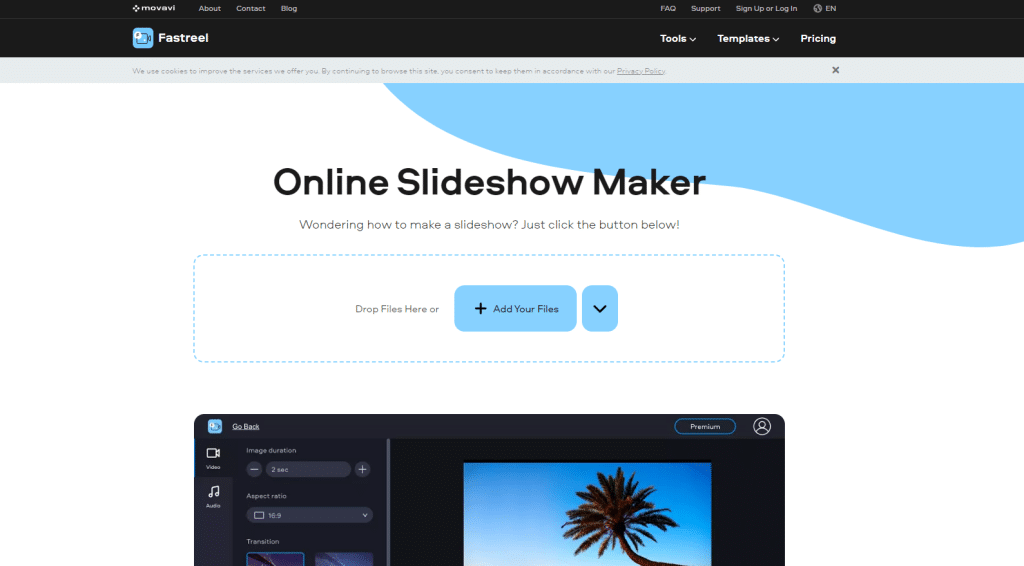Select the first transition thumbnail

pos(275,558)
